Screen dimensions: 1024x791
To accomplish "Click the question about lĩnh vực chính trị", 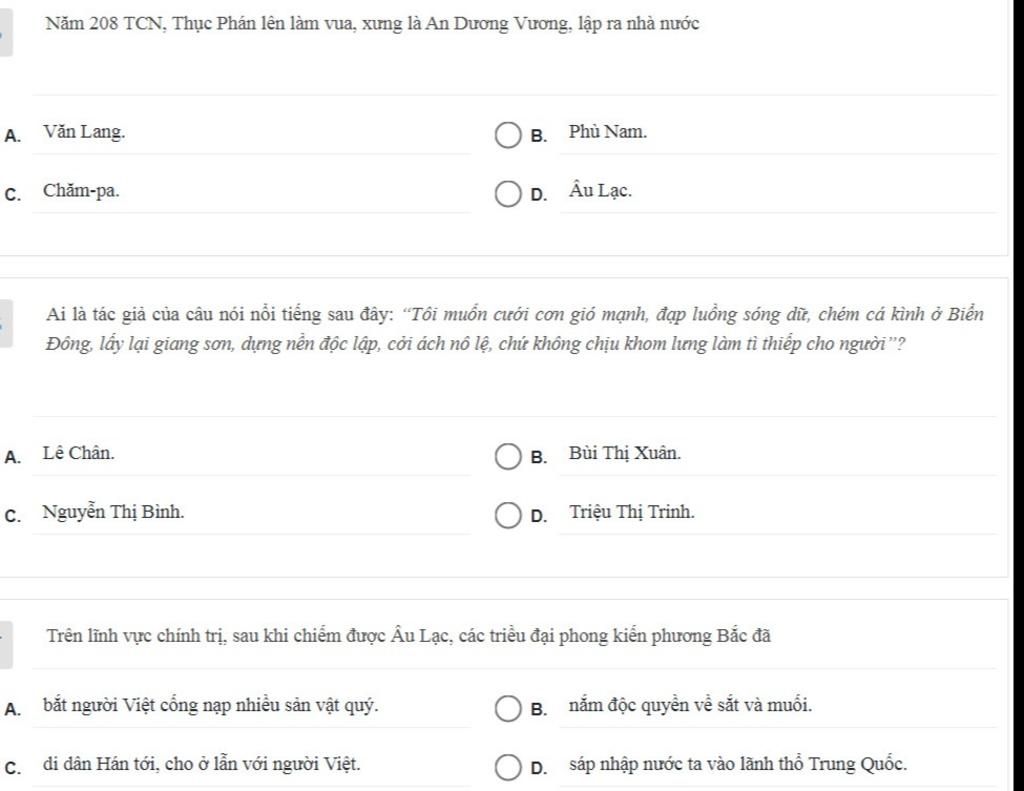I will pos(409,636).
